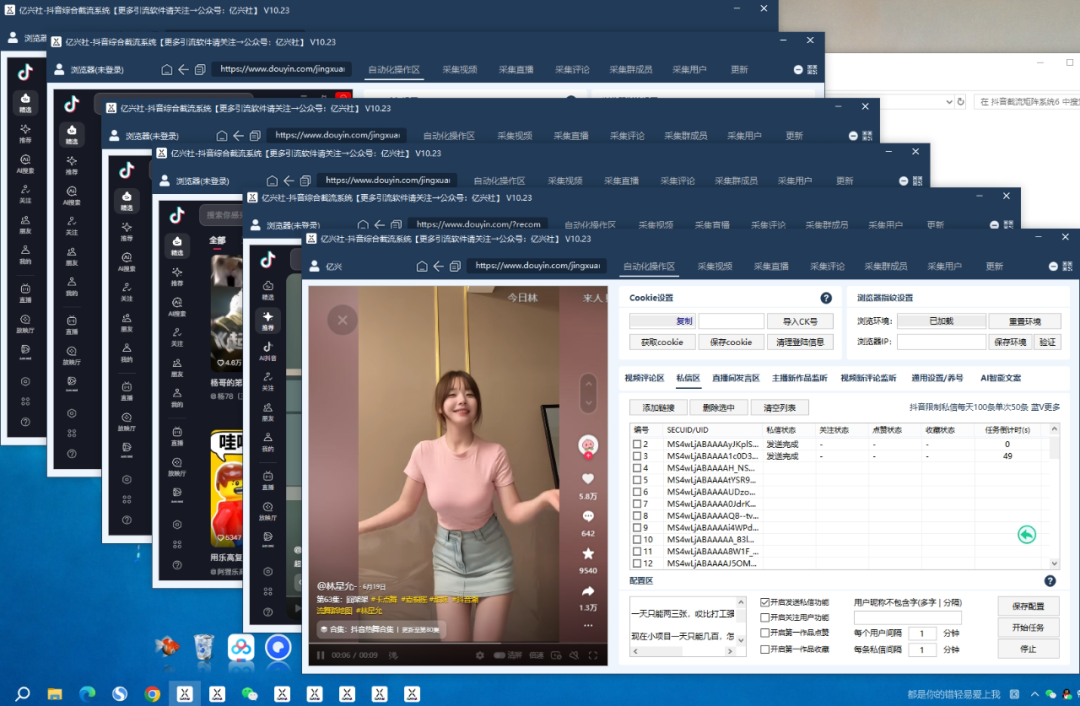The height and width of the screenshot is (706, 1080).
Task: Open the 视频评论区 sub-tab
Action: point(644,377)
